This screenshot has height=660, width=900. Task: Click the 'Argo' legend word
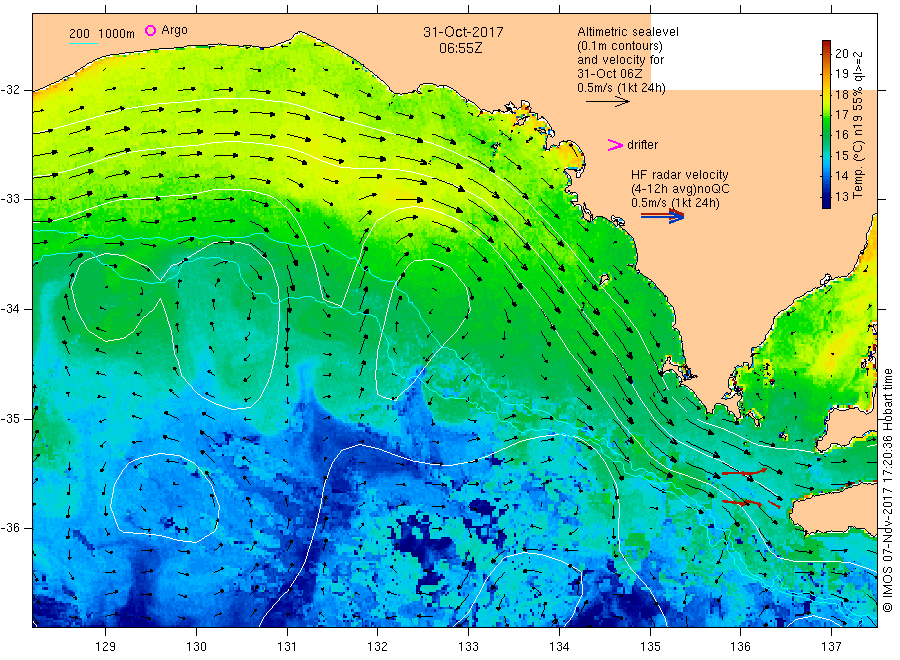coord(174,30)
